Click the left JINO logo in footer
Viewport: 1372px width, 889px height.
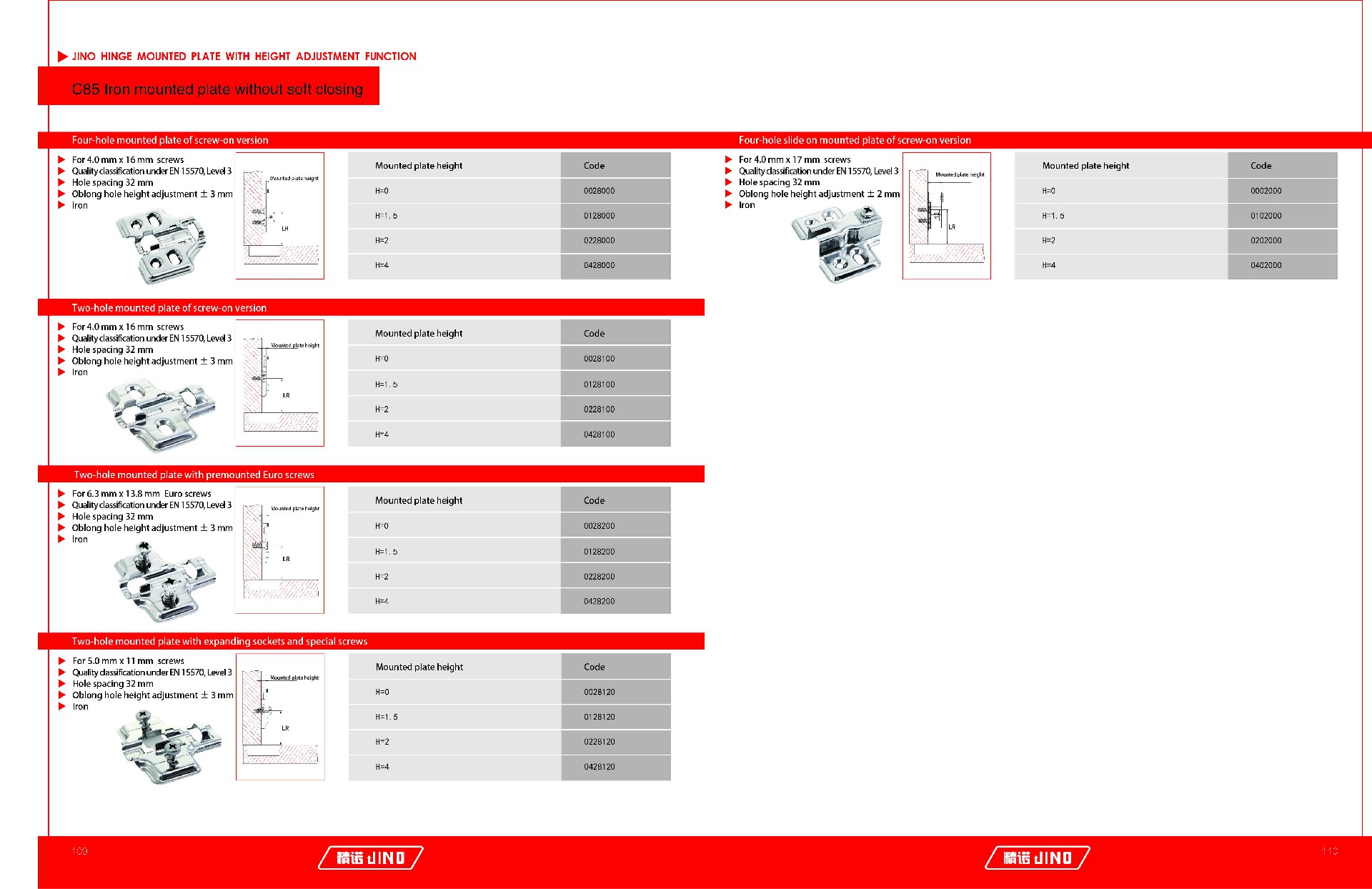pyautogui.click(x=370, y=858)
